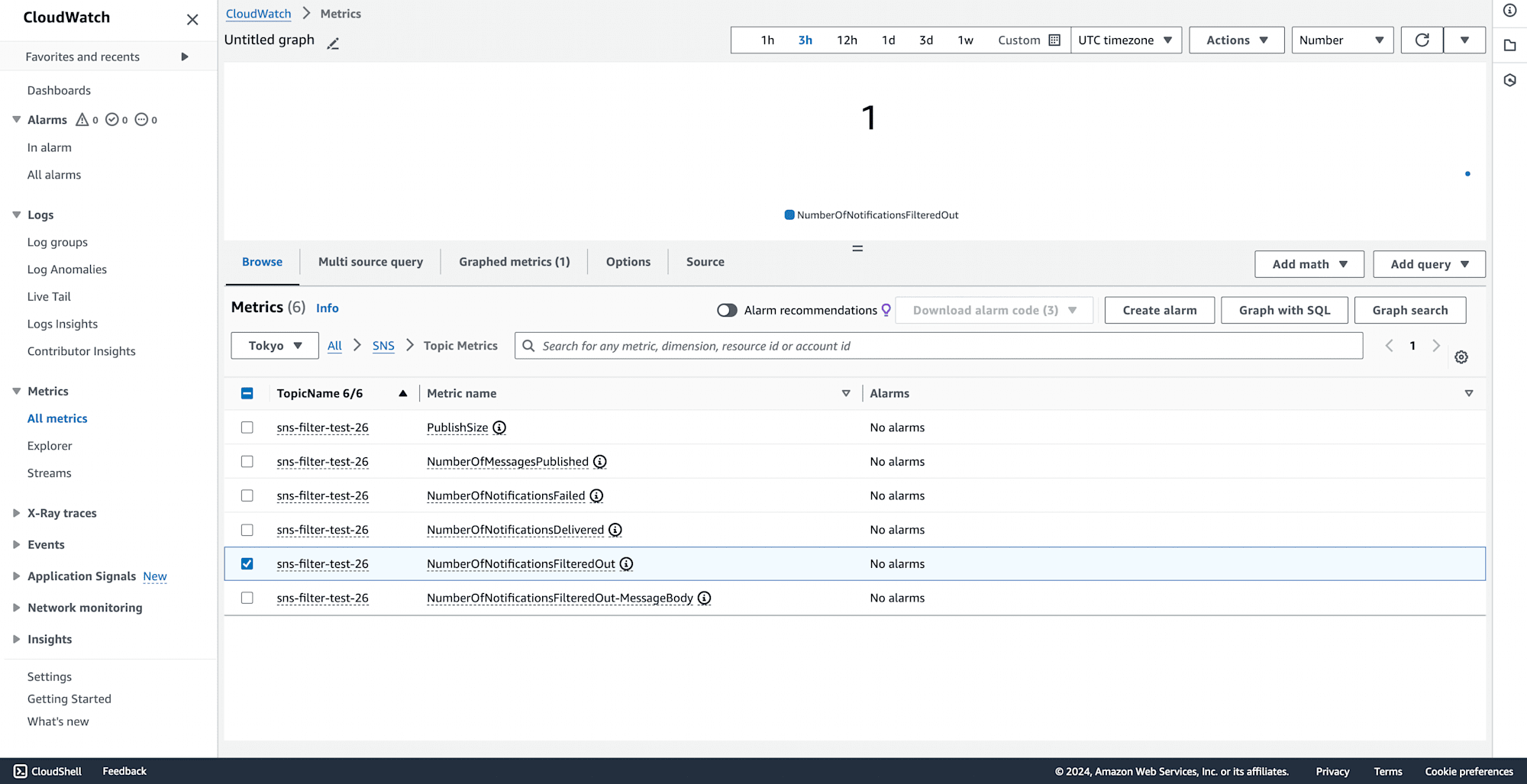Open Log groups in the sidebar
1527x784 pixels.
coord(57,242)
